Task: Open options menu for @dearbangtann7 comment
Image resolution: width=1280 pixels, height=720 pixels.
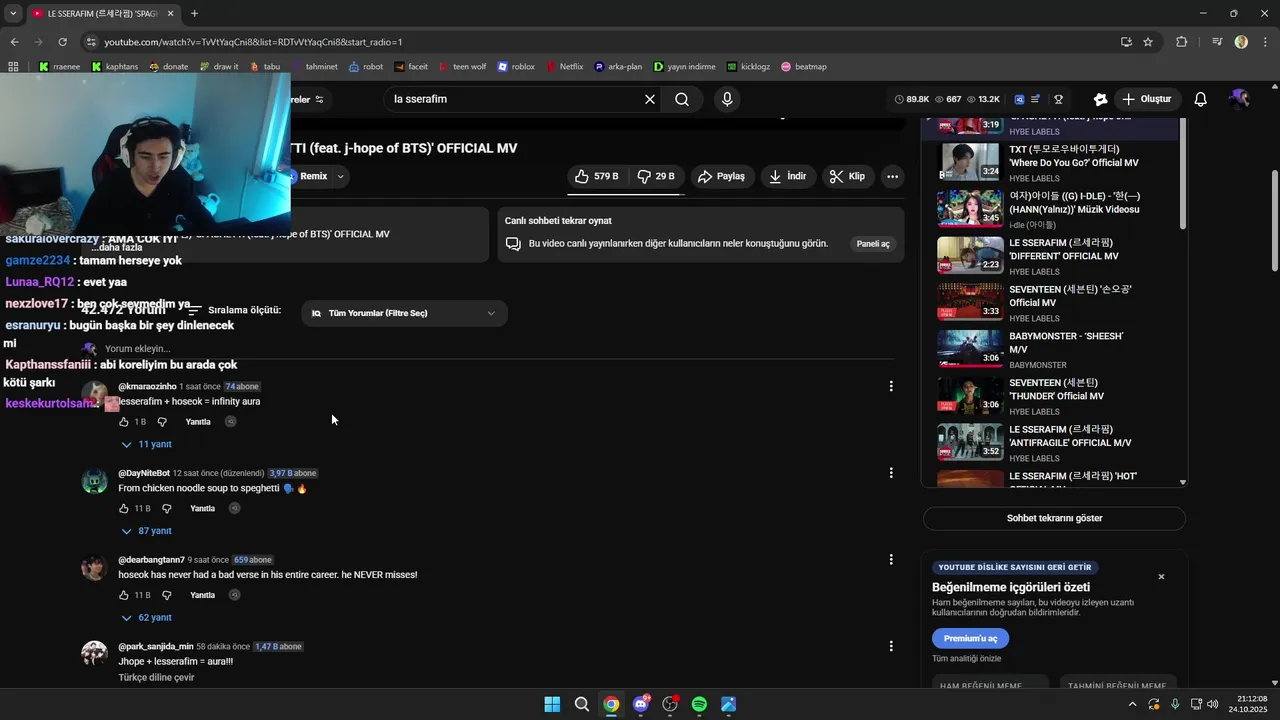Action: click(891, 560)
